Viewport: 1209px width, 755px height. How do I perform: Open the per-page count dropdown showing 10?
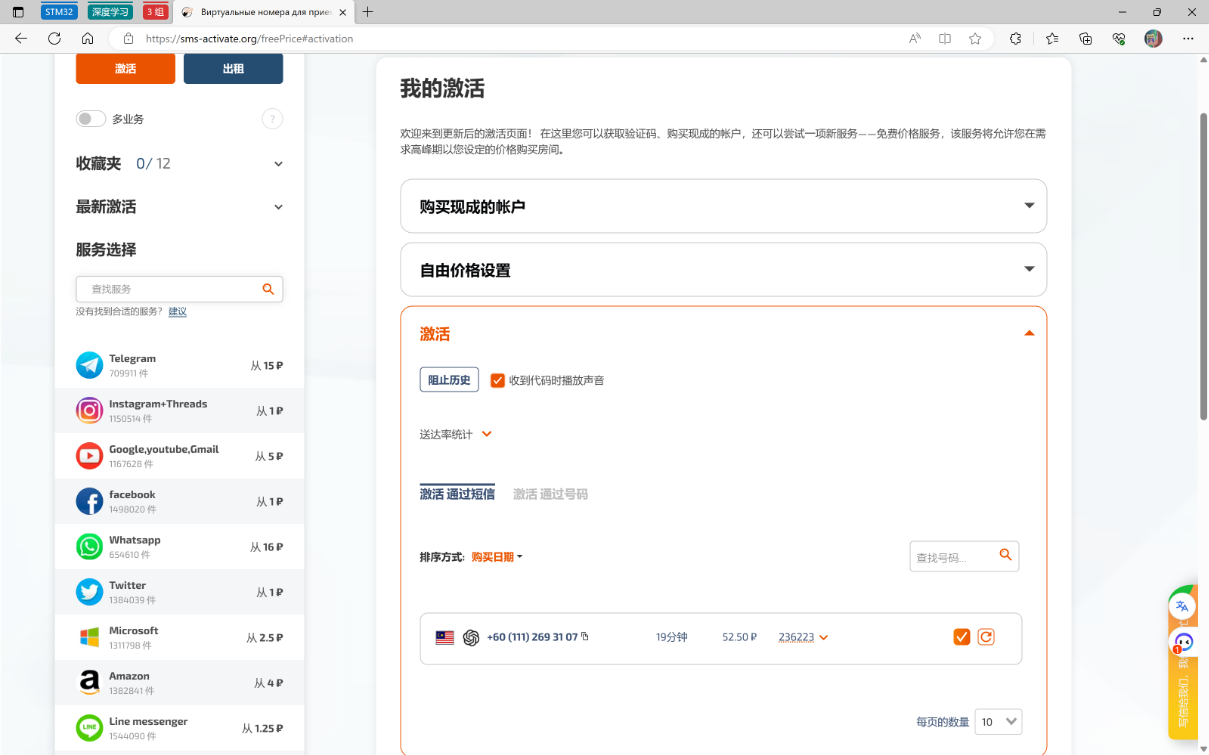(x=998, y=721)
